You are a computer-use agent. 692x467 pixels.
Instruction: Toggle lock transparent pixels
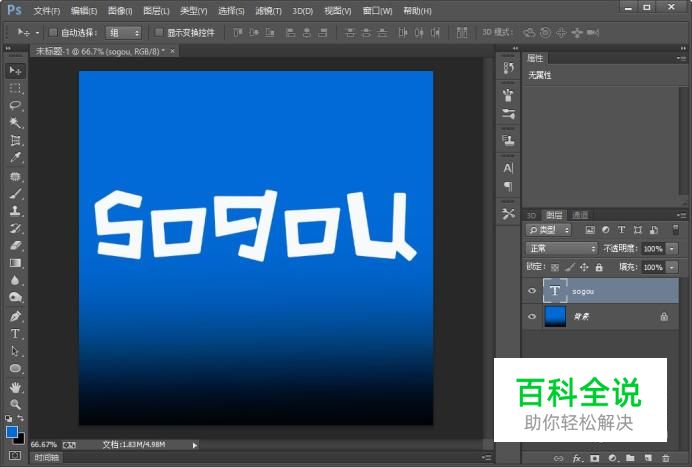coord(555,267)
